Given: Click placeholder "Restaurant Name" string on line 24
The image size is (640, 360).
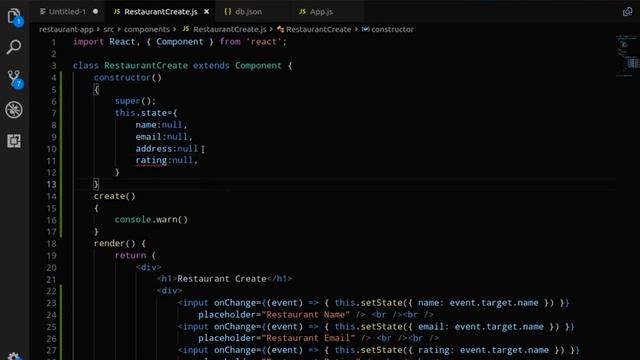Looking at the screenshot, I should click(305, 314).
